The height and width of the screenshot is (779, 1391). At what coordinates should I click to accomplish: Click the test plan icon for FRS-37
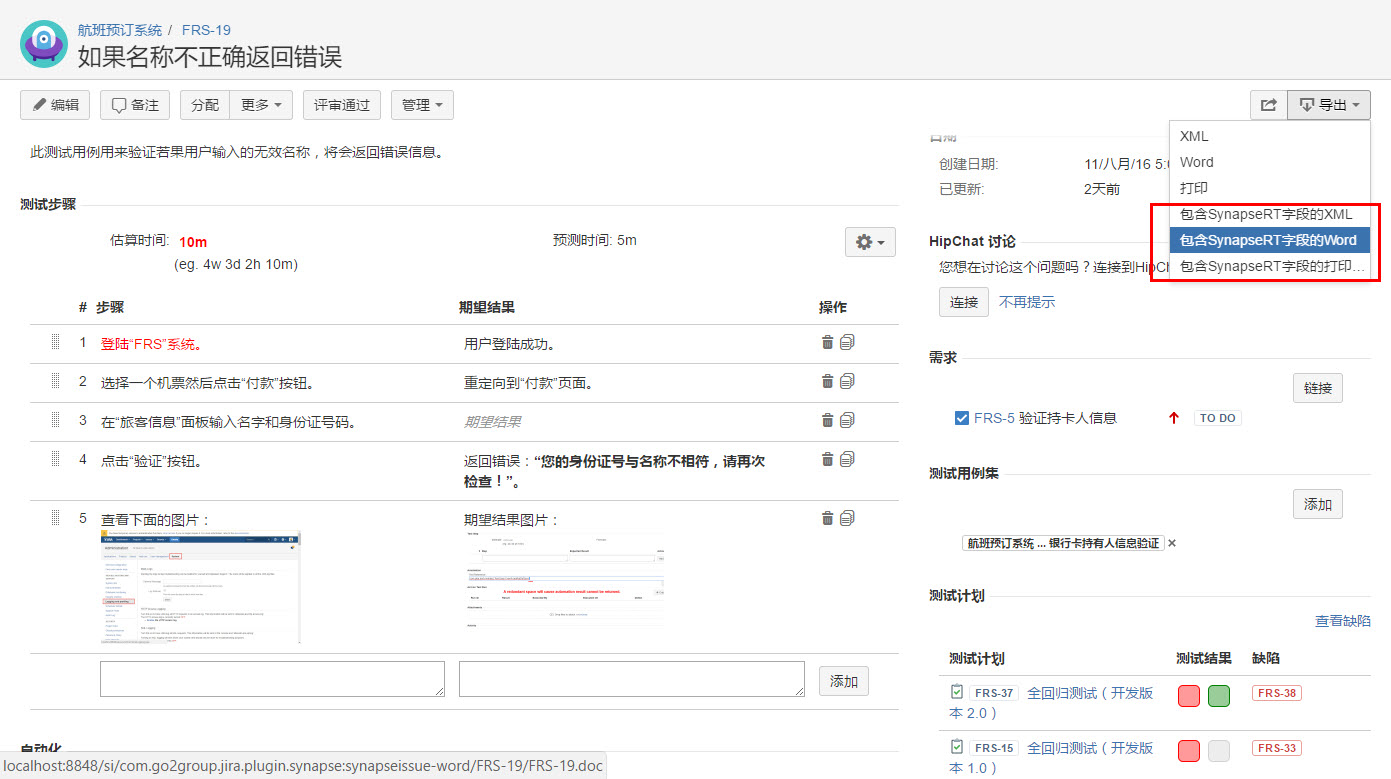point(957,692)
